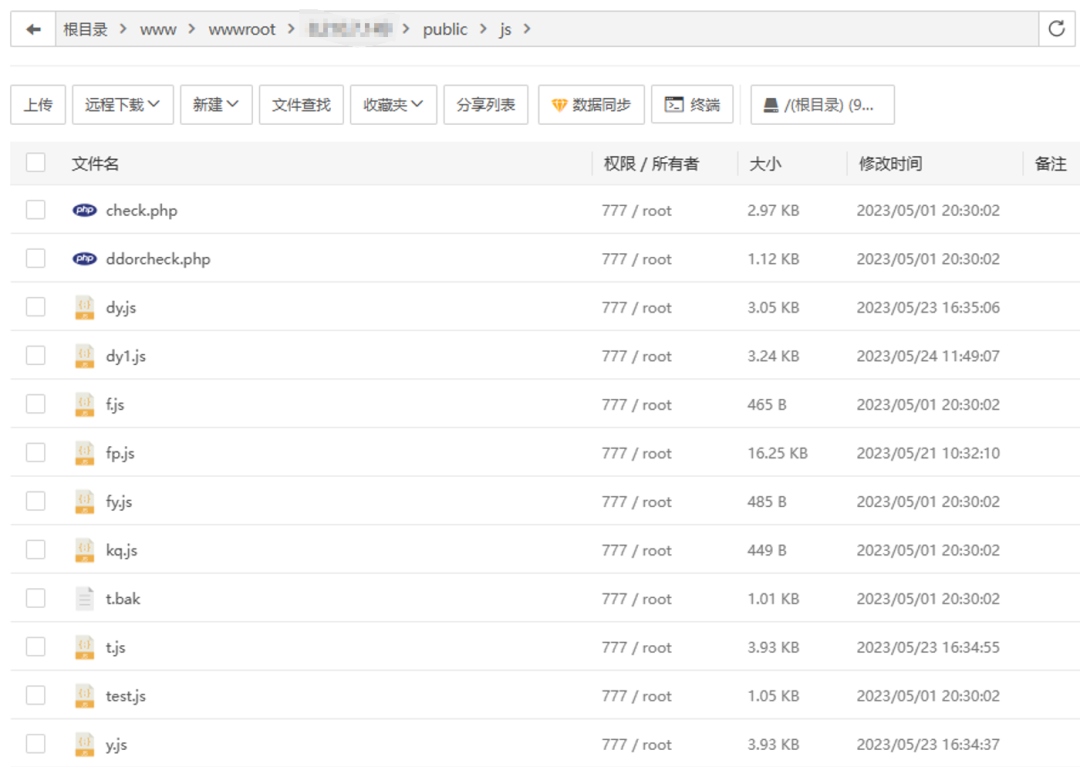Click the 上传 upload button
1080x767 pixels.
click(38, 105)
